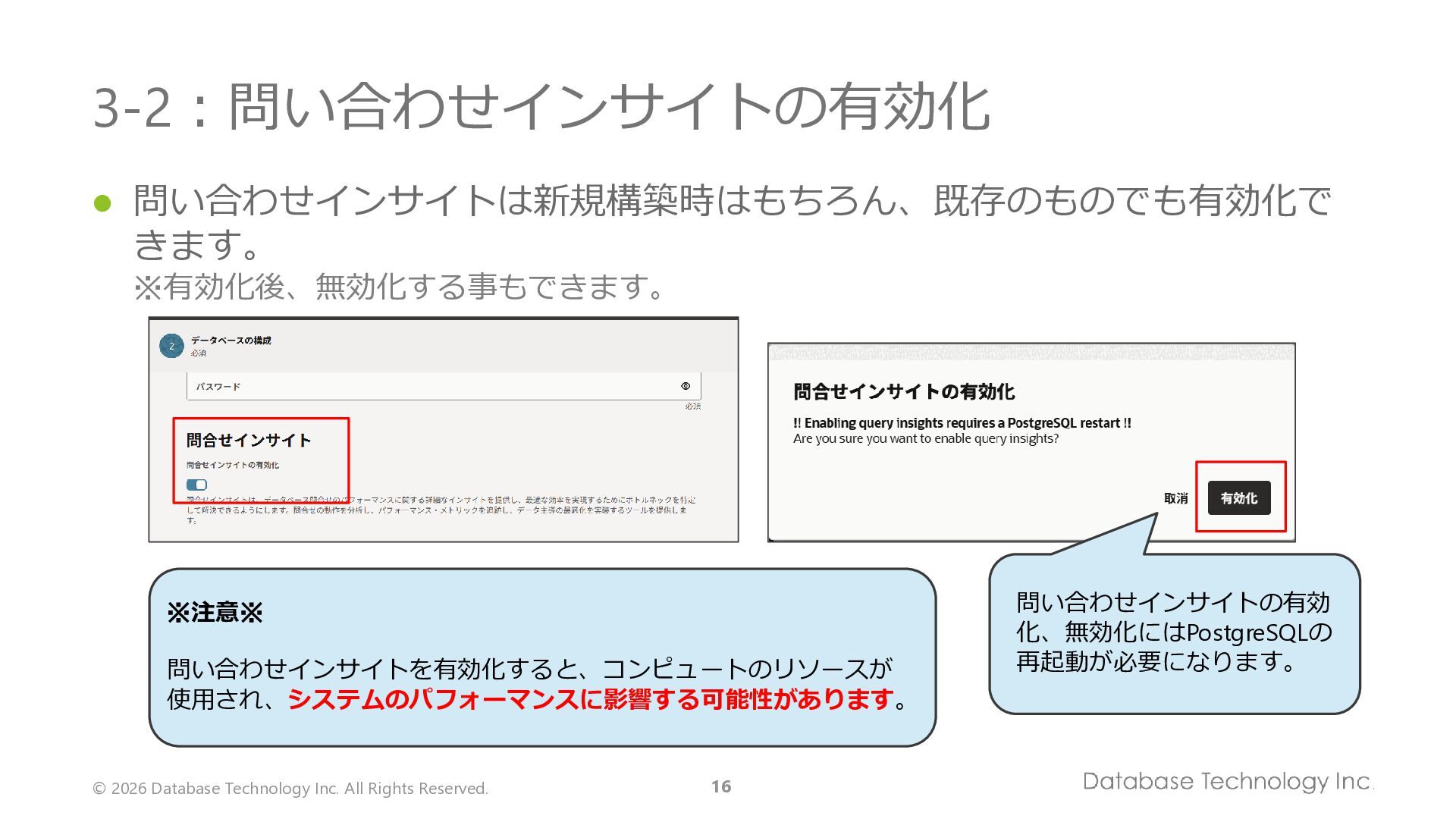Screen dimensions: 1456x819
Task: Click the PostgreSQL restart warning text
Action: click(962, 423)
